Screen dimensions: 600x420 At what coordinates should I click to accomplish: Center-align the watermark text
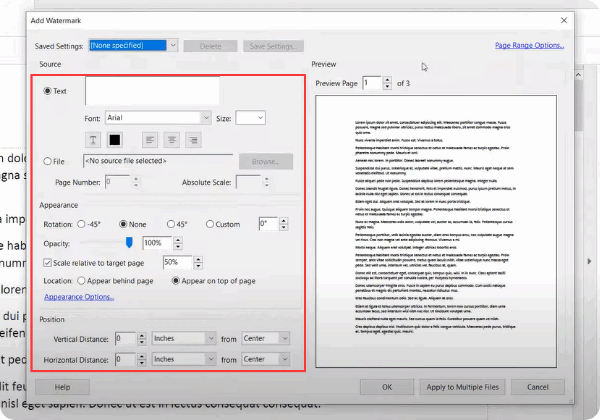[x=172, y=140]
